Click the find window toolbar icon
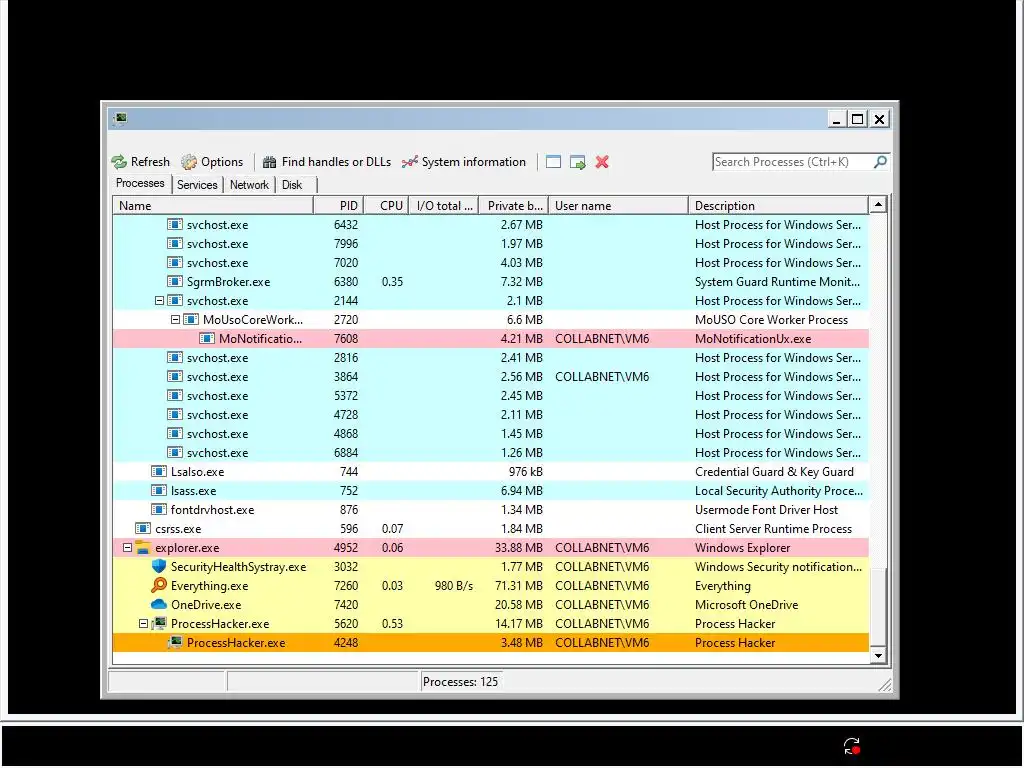The width and height of the screenshot is (1024, 768). pos(553,162)
